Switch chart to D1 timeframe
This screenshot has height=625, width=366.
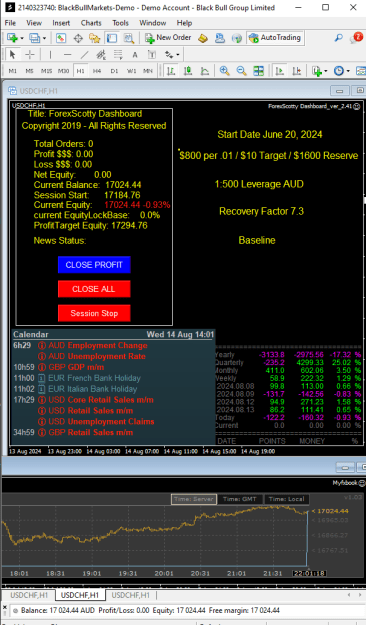pos(114,71)
